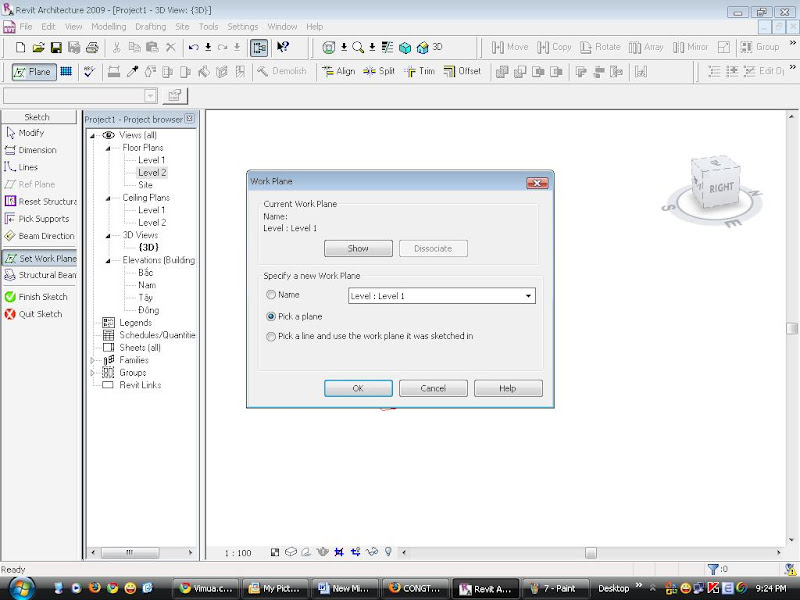The height and width of the screenshot is (600, 800).
Task: Click Help in the Work Plane dialog
Action: [508, 388]
